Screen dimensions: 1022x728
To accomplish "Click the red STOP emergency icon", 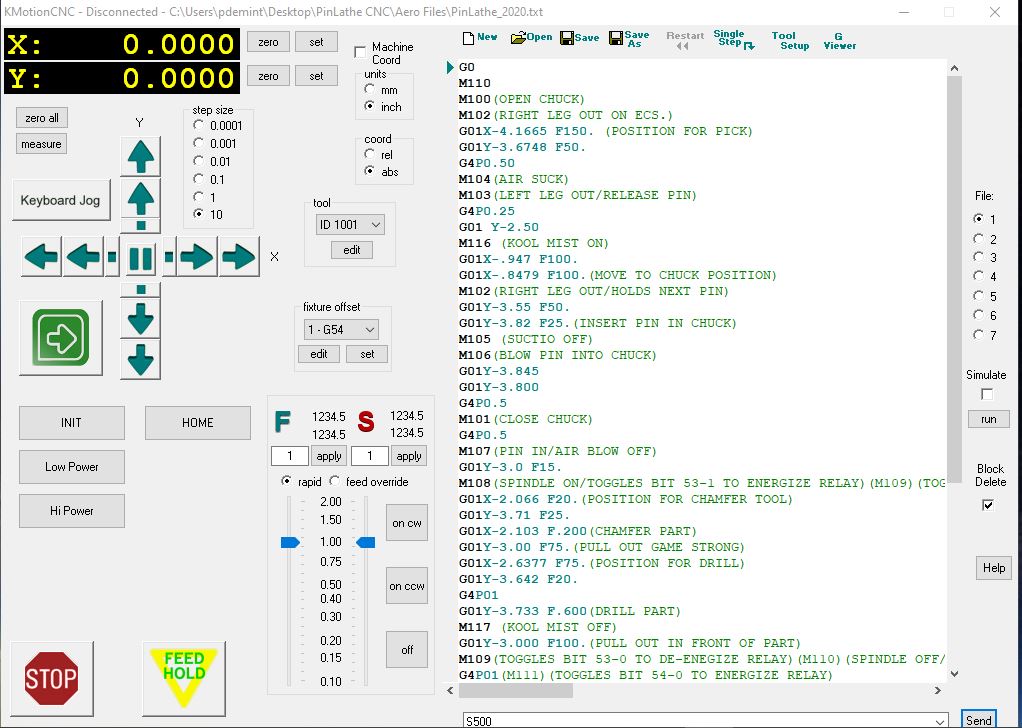I will 51,679.
